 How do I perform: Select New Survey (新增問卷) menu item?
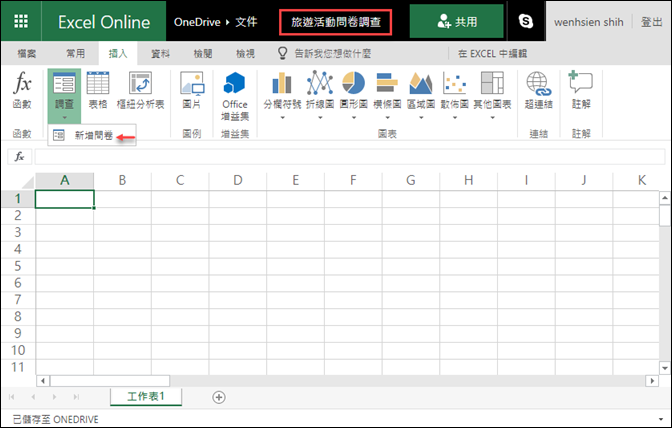(92, 135)
